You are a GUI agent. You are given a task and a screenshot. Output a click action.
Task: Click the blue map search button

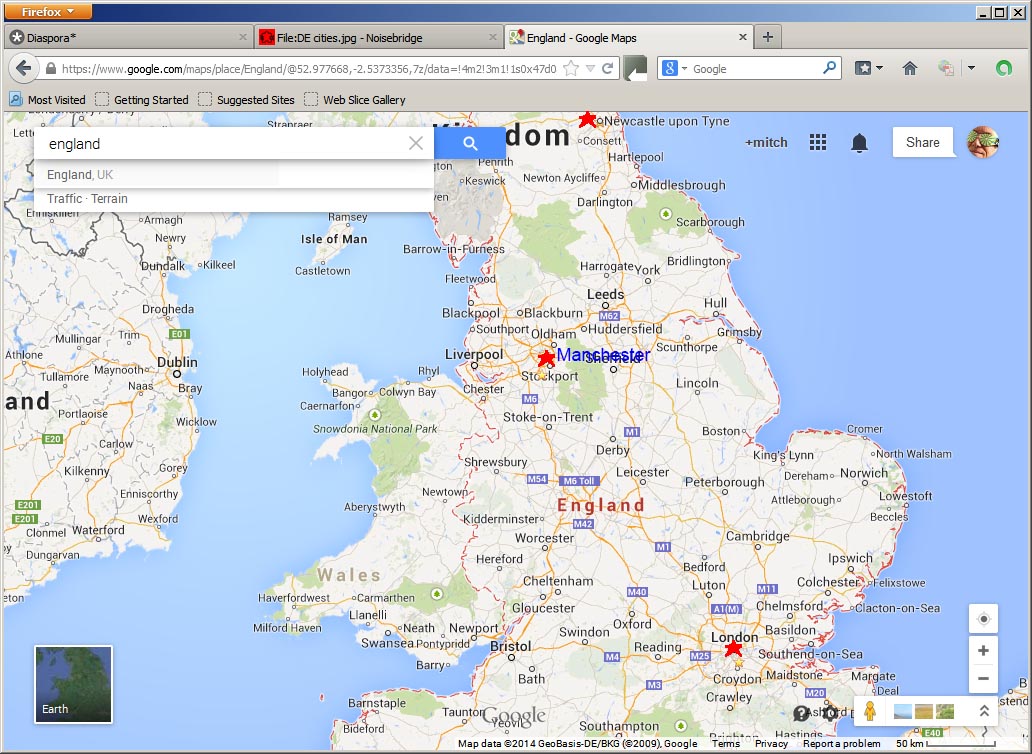point(470,143)
